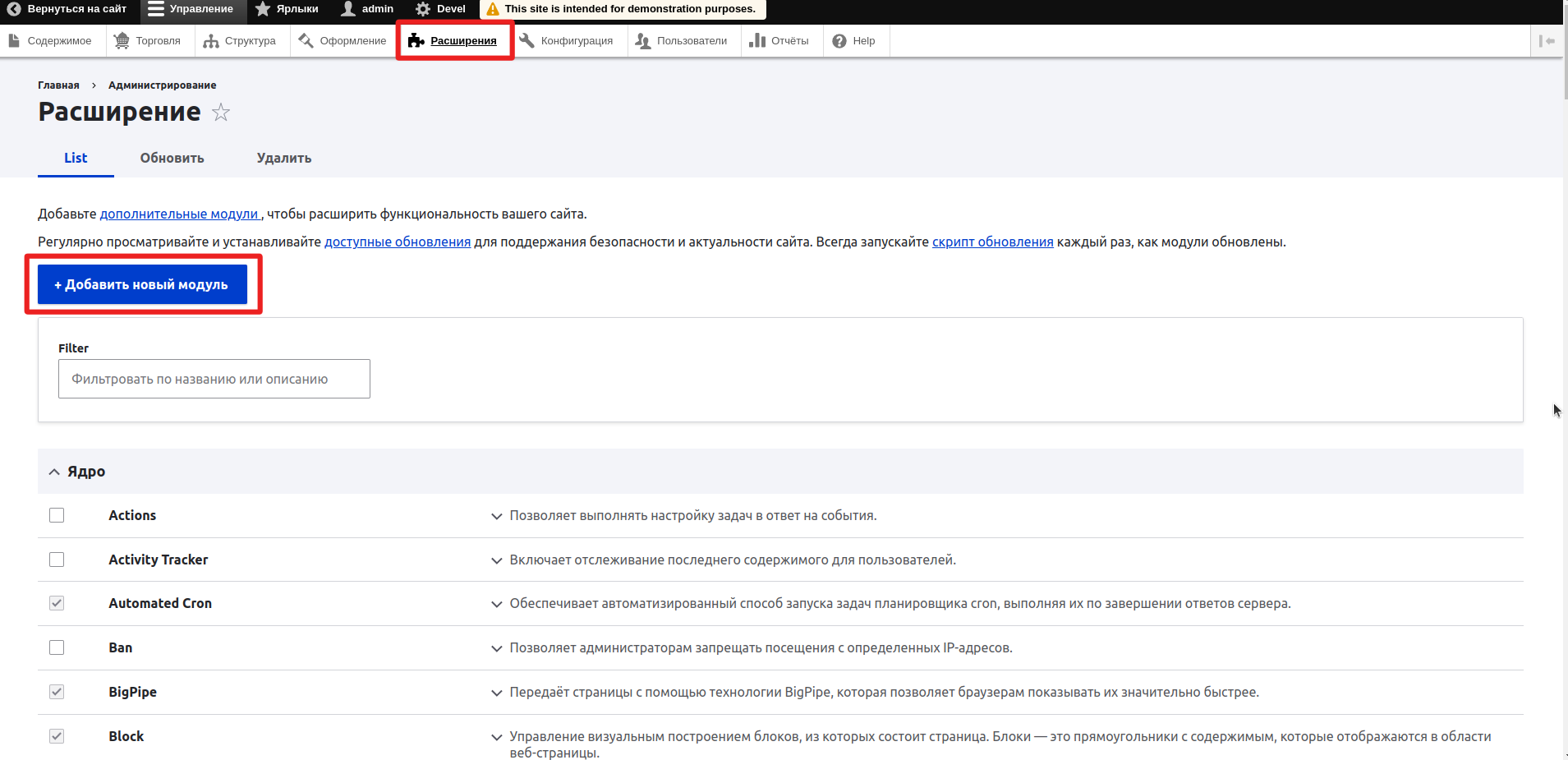
Task: Expand the BigPipe description details
Action: pyautogui.click(x=496, y=693)
